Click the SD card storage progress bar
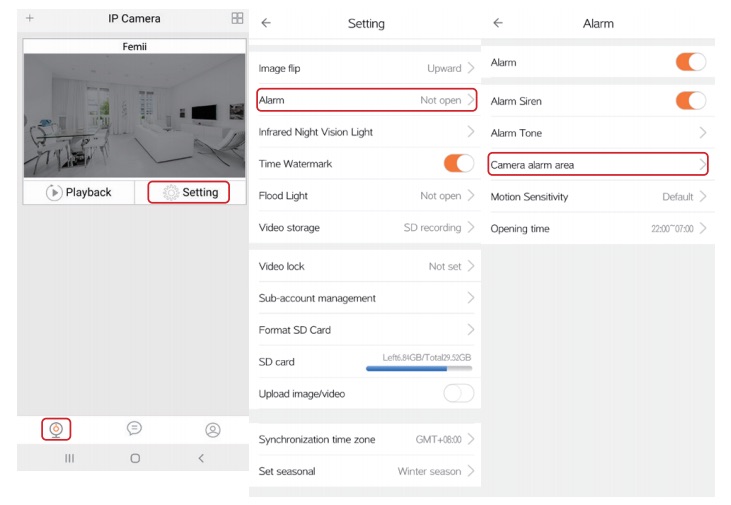The width and height of the screenshot is (731, 505). [419, 368]
